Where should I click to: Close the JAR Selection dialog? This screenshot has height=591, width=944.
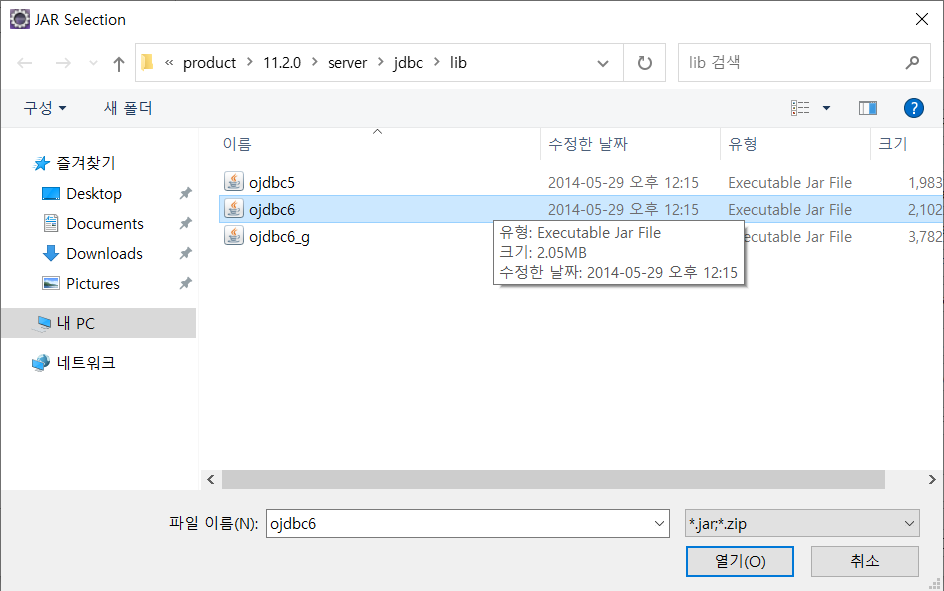921,19
